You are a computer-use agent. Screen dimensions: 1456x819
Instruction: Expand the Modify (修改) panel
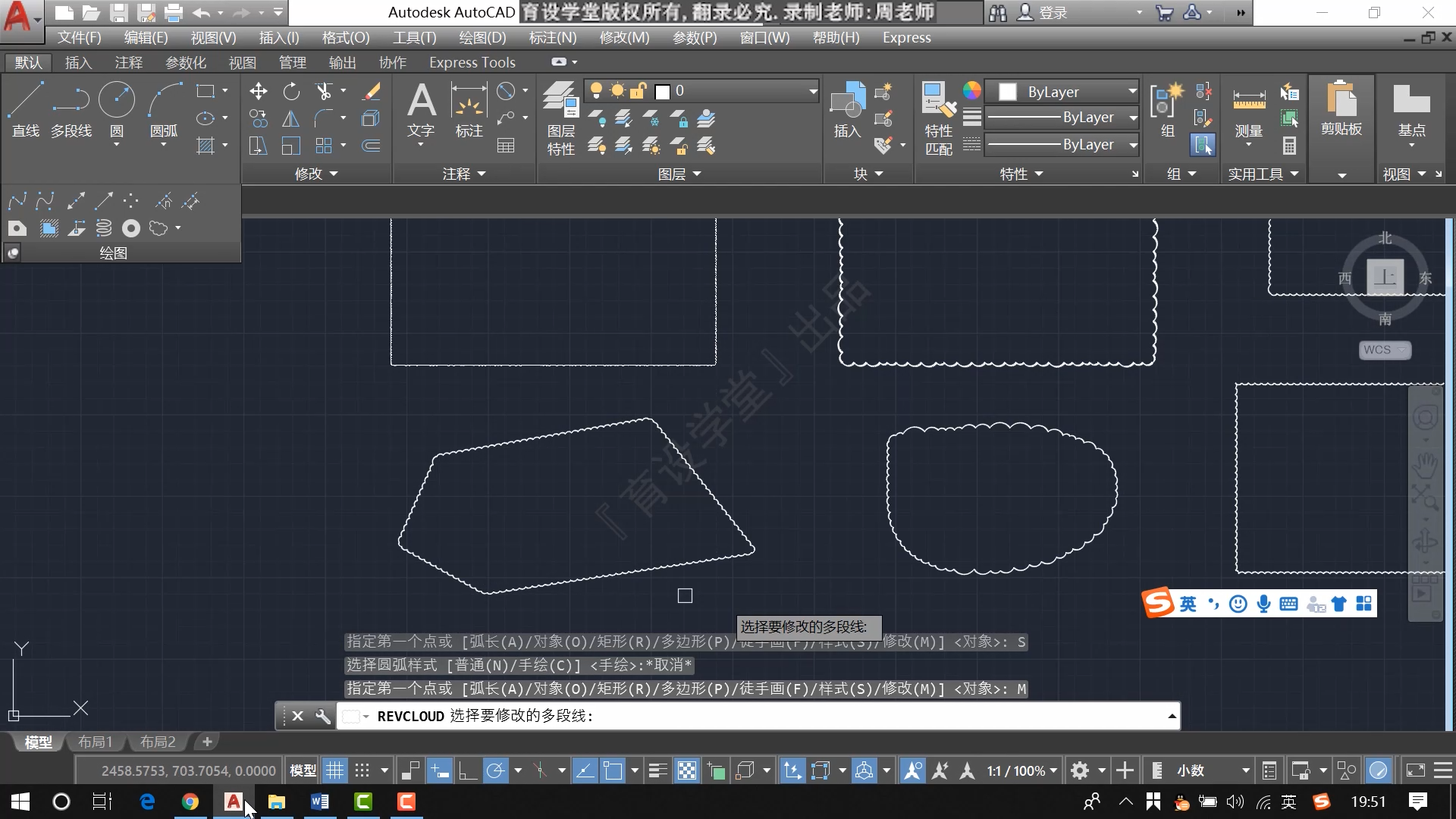316,174
